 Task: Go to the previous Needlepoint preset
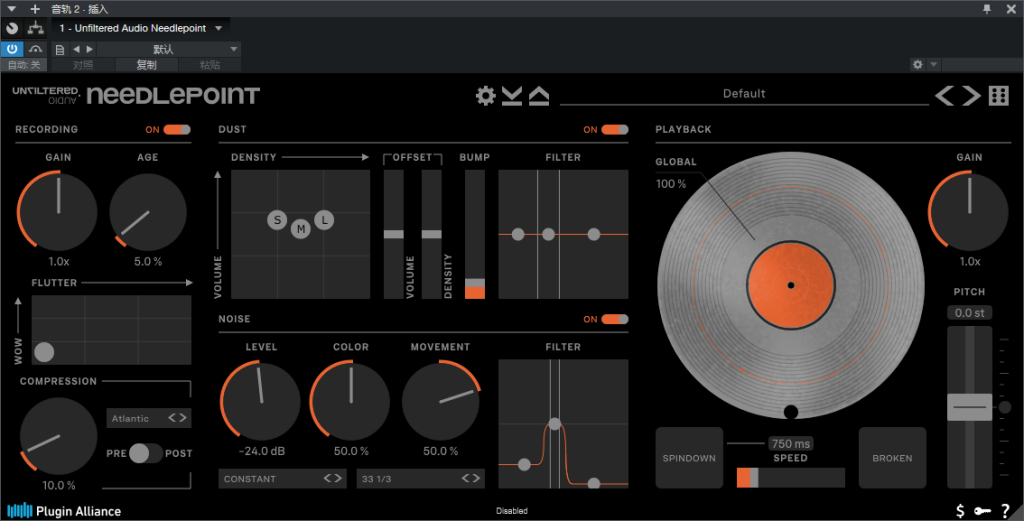click(x=944, y=95)
